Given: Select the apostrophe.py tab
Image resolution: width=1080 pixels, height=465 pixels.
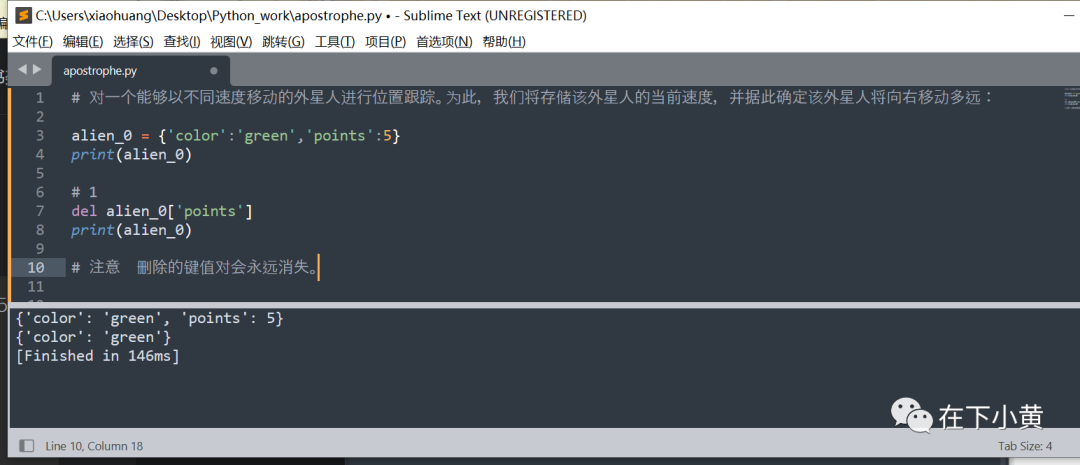Looking at the screenshot, I should [x=141, y=70].
